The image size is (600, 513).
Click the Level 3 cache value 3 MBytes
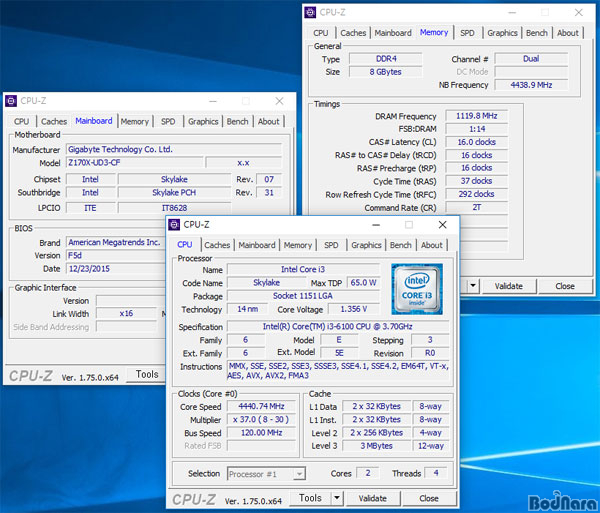(x=377, y=446)
